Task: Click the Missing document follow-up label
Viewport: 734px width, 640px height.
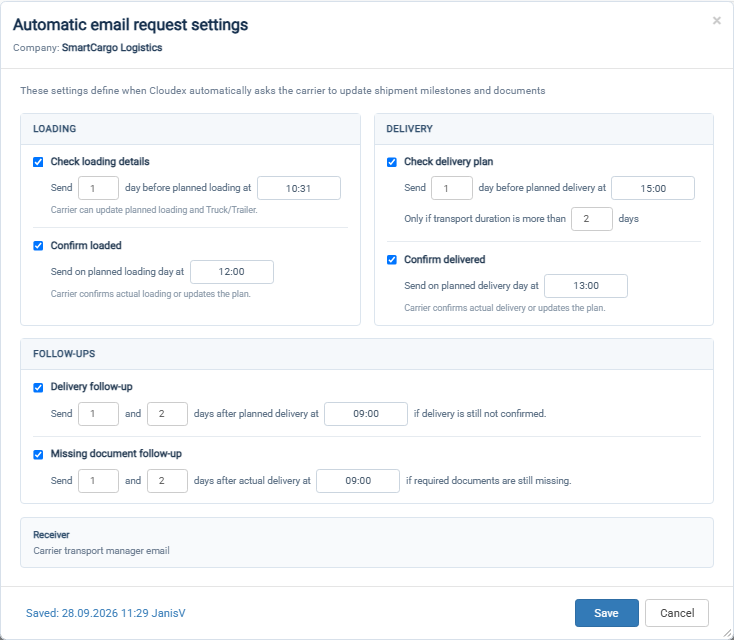Action: pos(116,454)
